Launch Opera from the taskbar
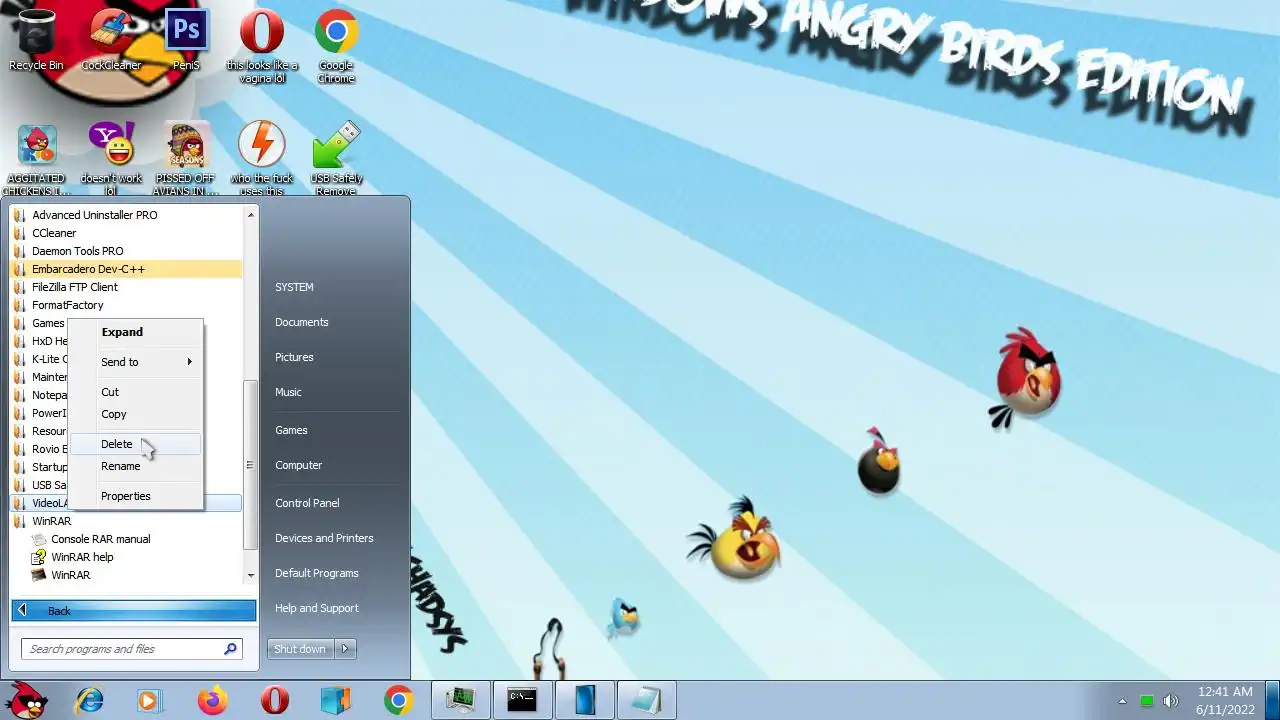 (x=274, y=700)
